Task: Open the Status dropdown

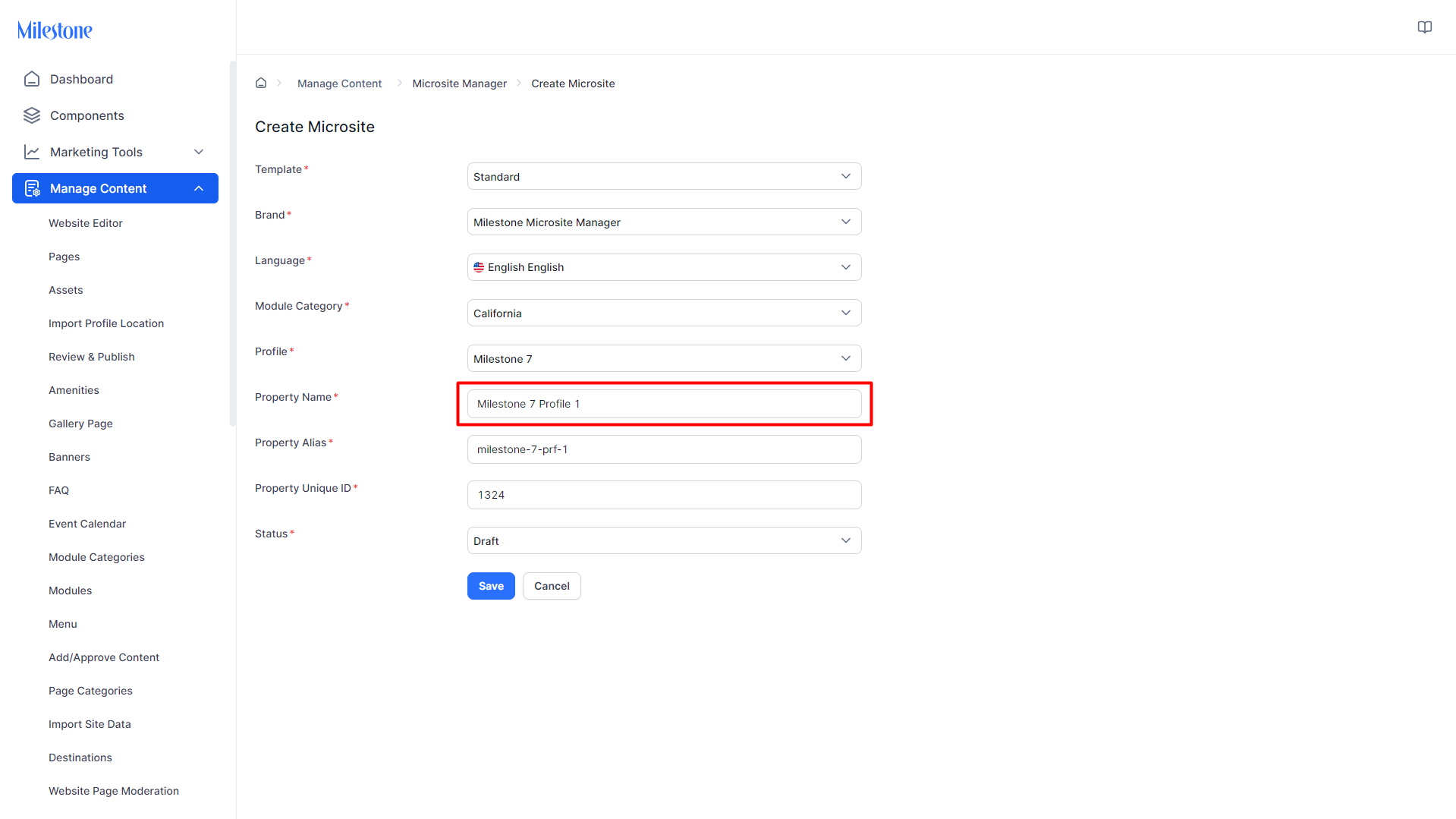Action: point(664,540)
